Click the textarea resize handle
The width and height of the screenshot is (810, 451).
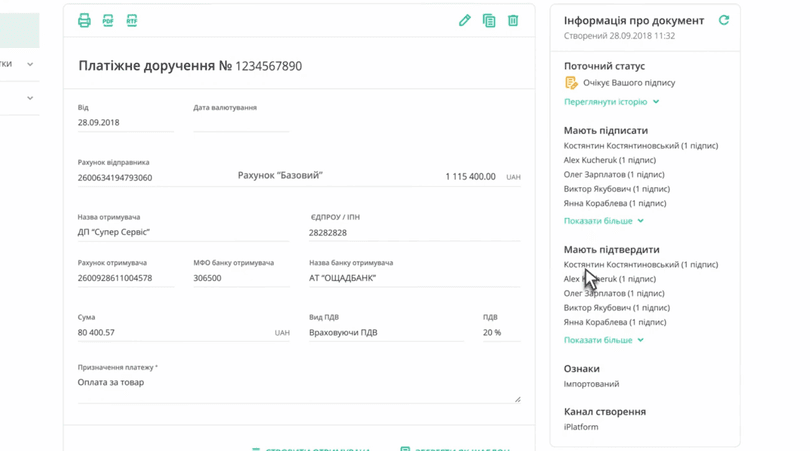click(x=517, y=399)
